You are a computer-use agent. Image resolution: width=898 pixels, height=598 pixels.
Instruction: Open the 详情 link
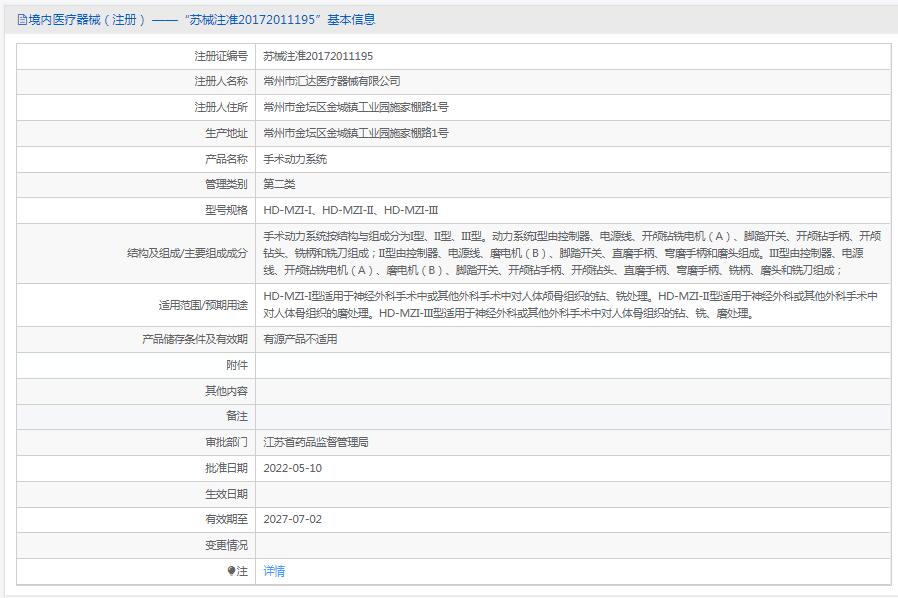[274, 571]
